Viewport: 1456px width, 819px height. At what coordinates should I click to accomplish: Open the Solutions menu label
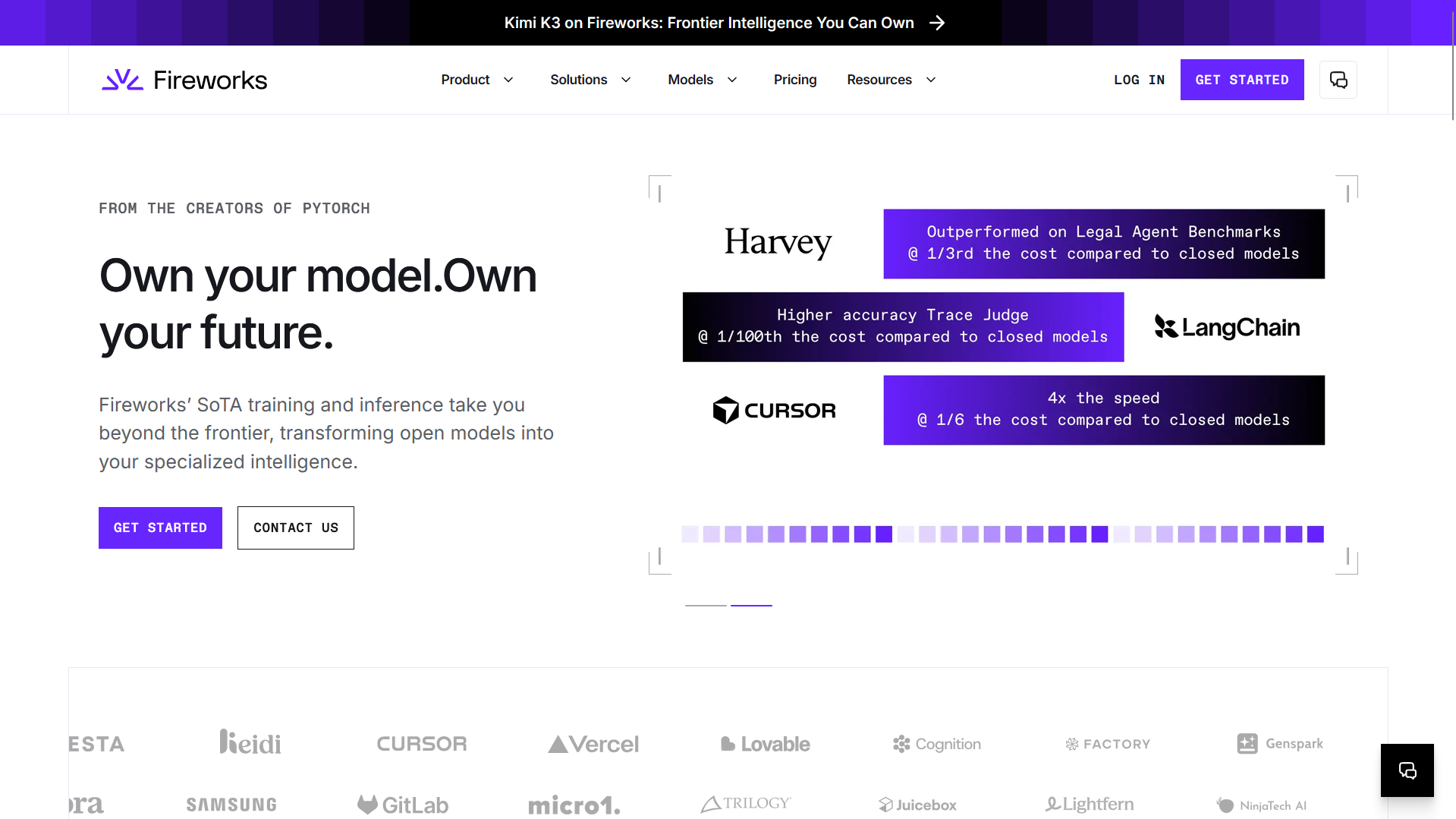point(578,80)
